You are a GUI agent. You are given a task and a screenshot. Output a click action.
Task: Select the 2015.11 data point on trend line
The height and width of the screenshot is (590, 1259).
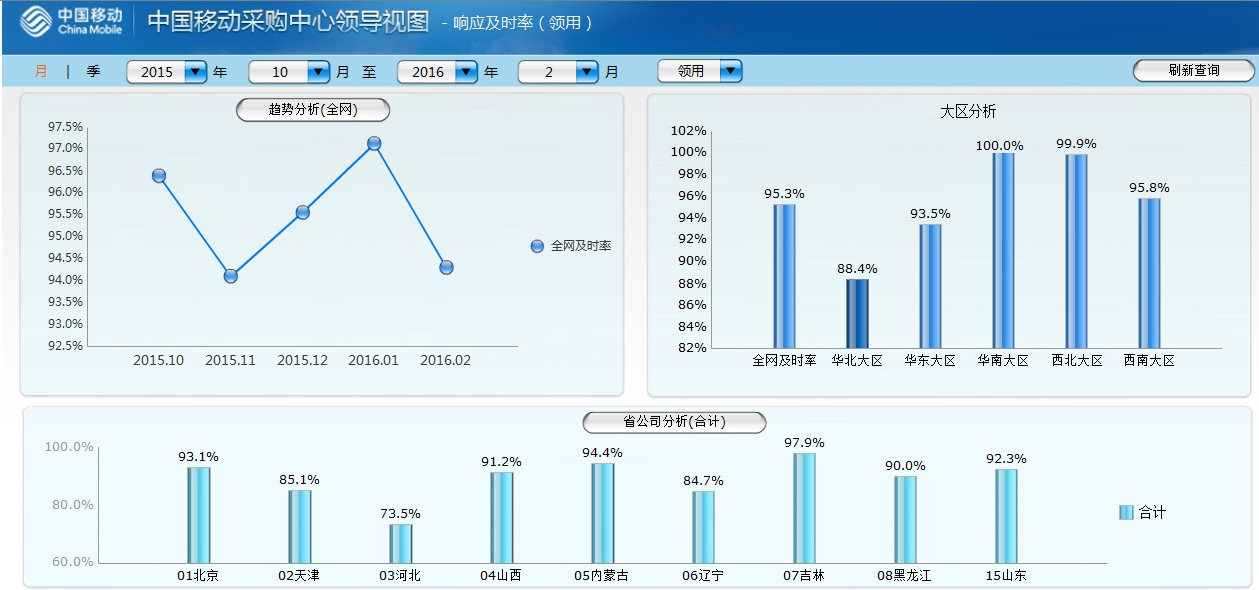[231, 276]
